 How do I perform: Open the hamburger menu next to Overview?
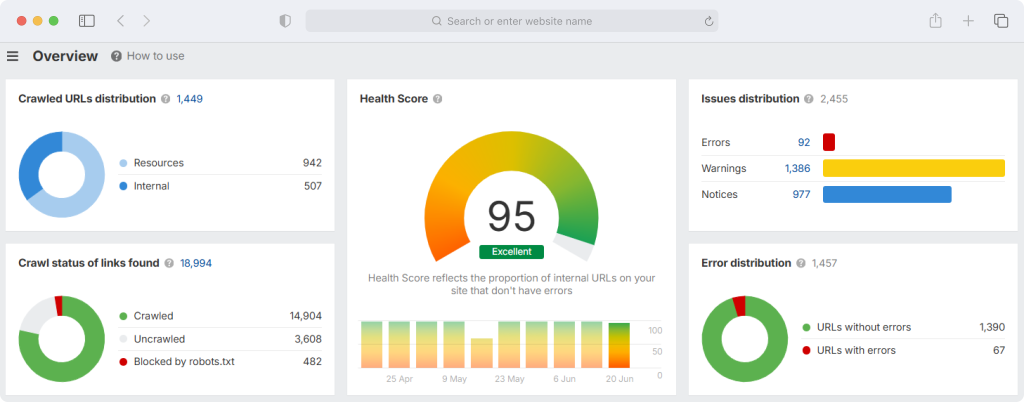[12, 56]
